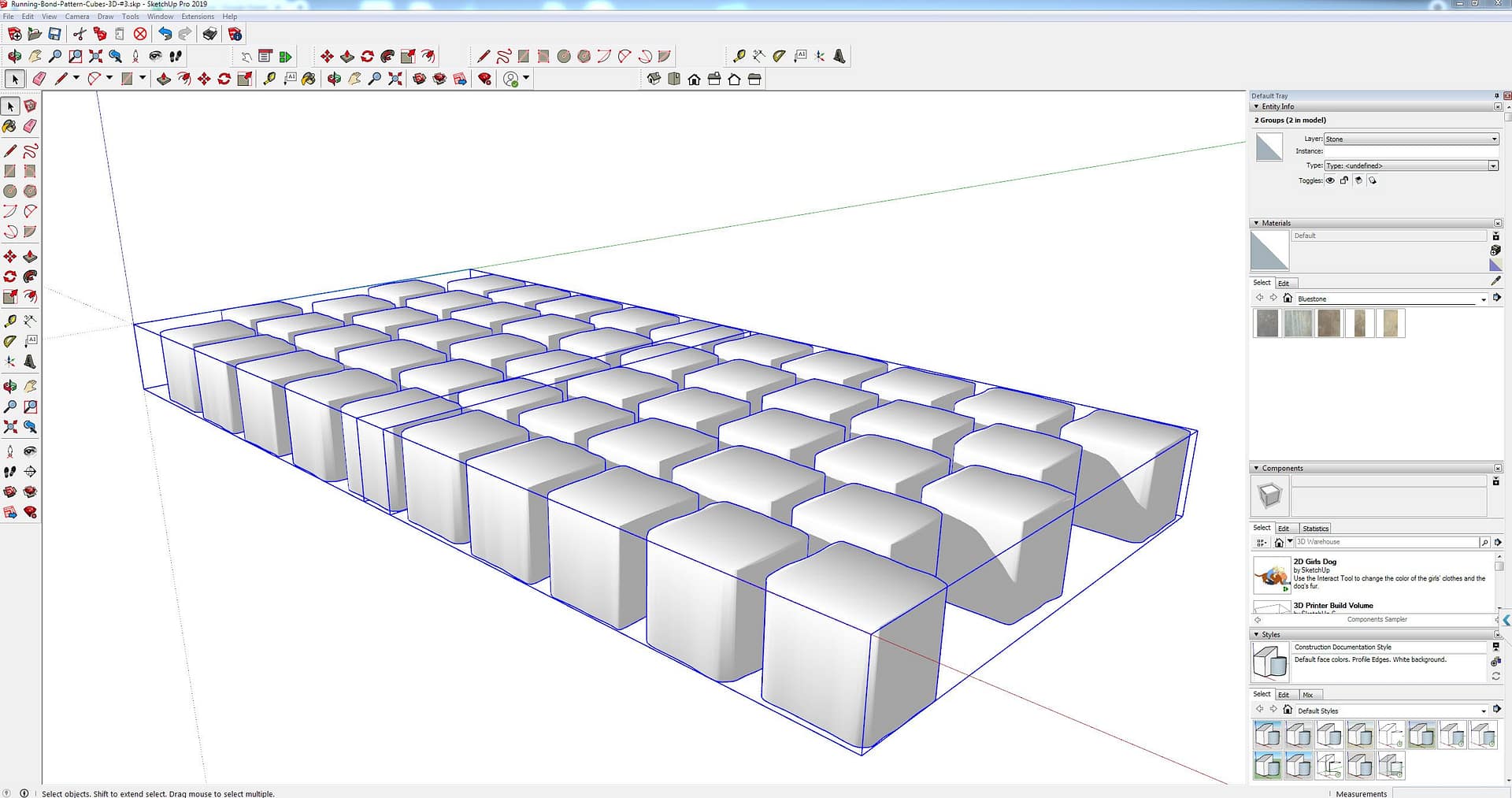Click the Undo arrow in the toolbar

pos(165,34)
